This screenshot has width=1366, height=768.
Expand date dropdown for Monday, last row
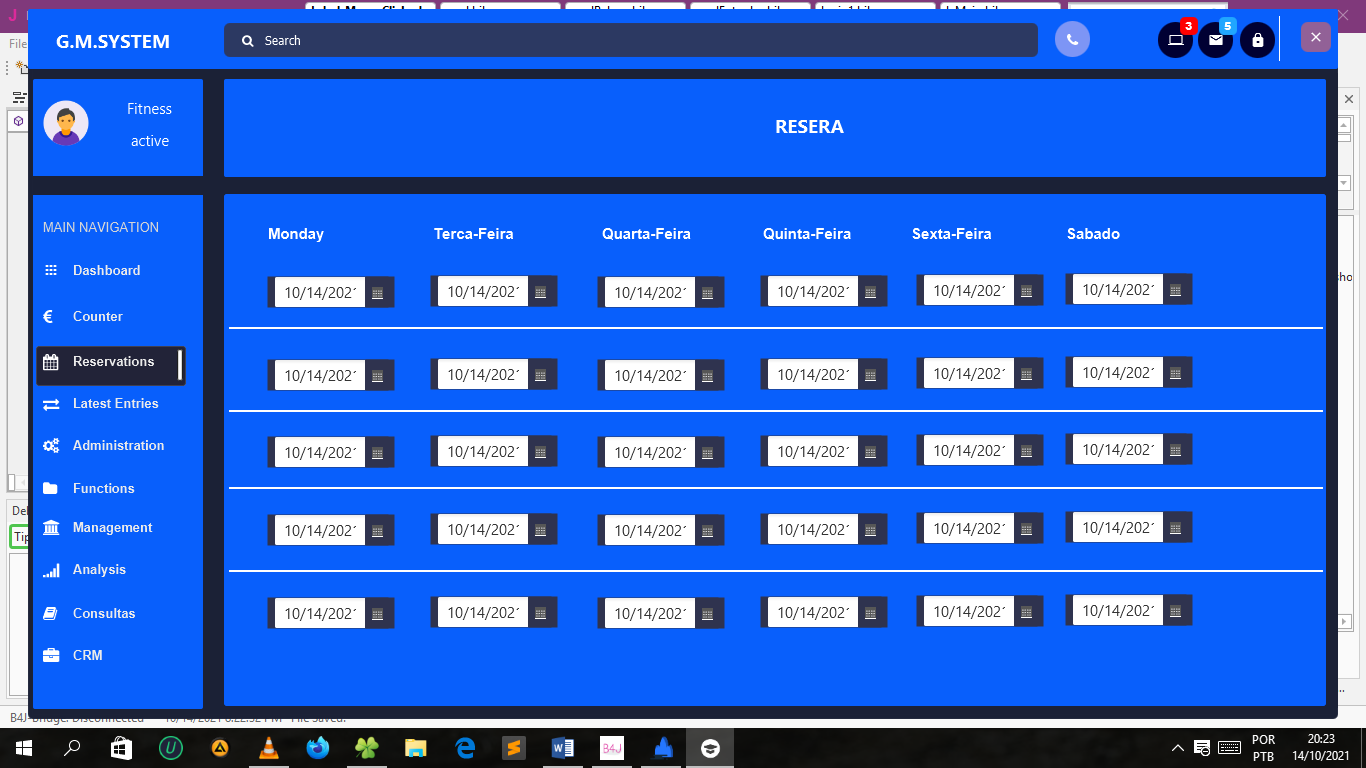tap(378, 614)
